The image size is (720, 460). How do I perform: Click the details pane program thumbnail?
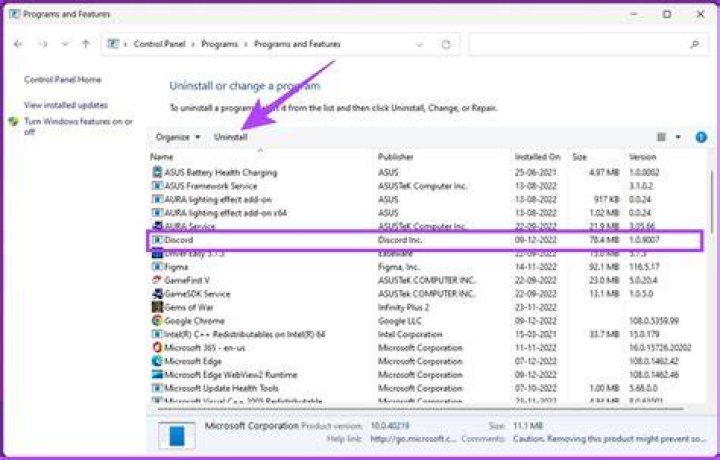176,434
